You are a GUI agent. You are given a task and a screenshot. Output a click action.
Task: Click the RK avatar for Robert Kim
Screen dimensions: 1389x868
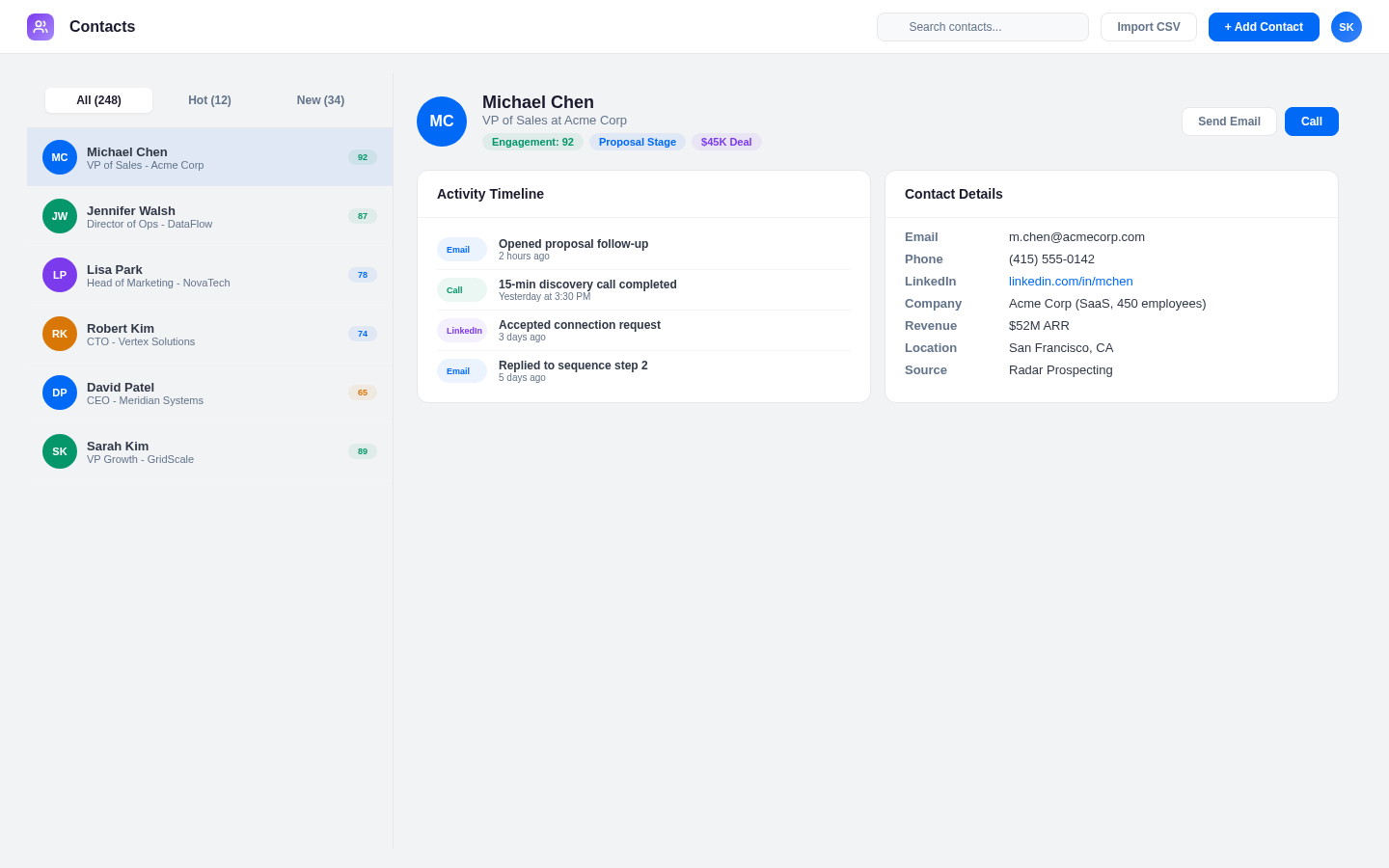point(60,334)
